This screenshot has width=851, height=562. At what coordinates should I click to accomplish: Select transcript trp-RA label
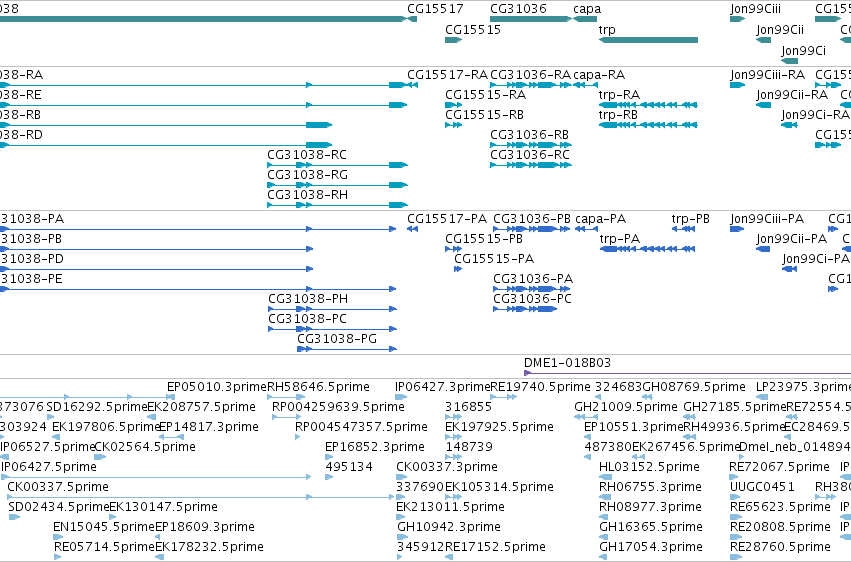(x=619, y=95)
